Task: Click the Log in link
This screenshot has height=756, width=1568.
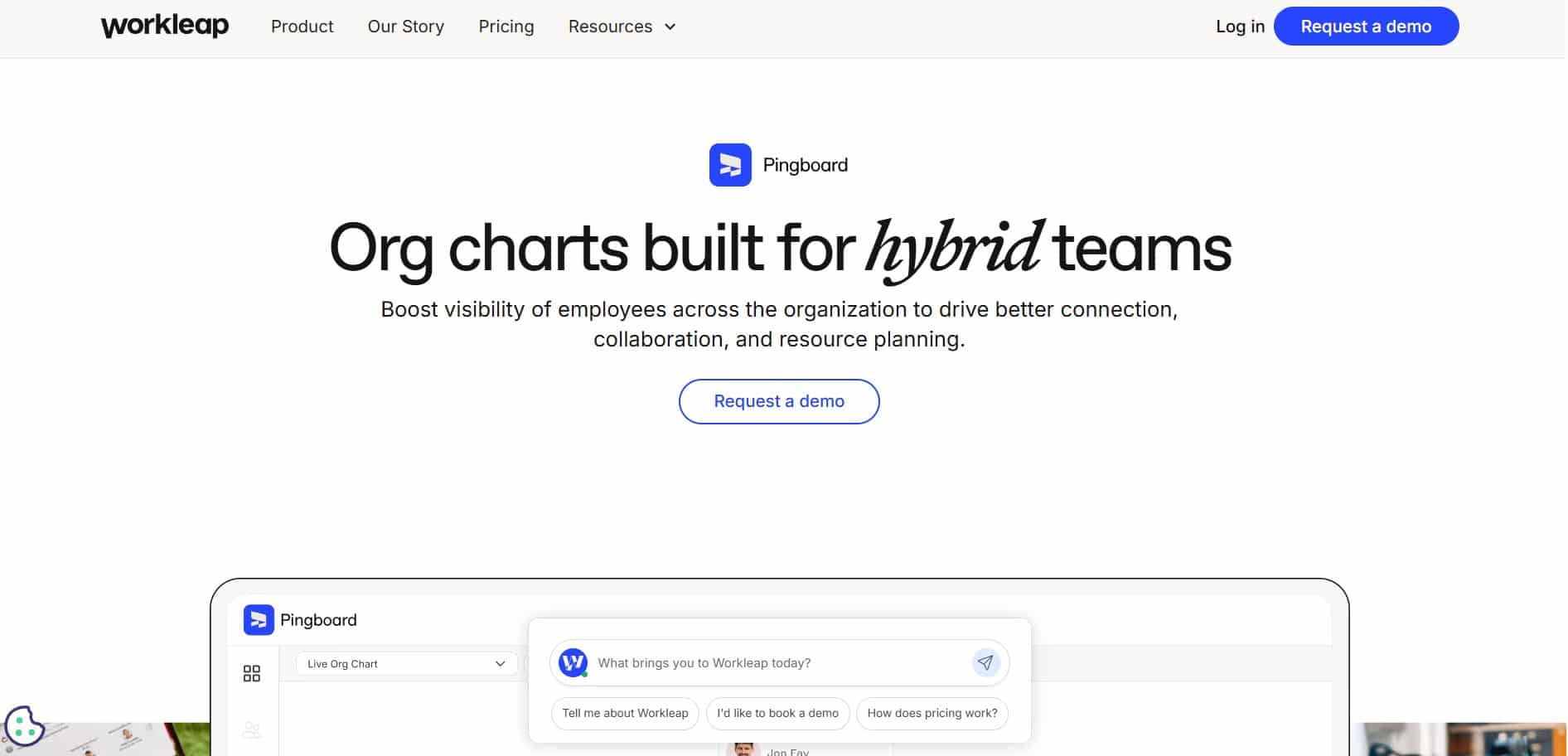Action: (x=1240, y=27)
